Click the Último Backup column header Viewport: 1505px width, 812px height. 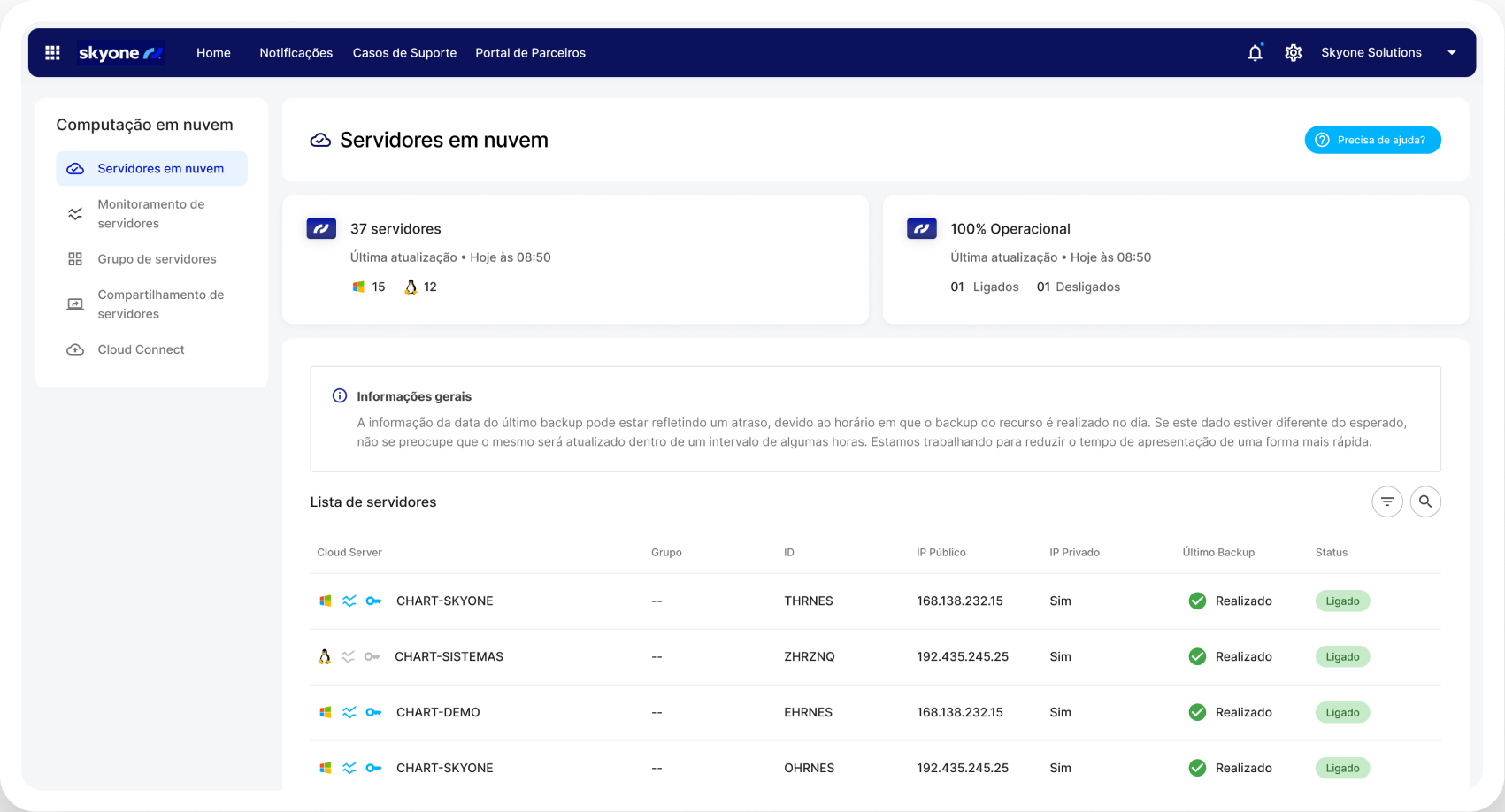(x=1218, y=552)
